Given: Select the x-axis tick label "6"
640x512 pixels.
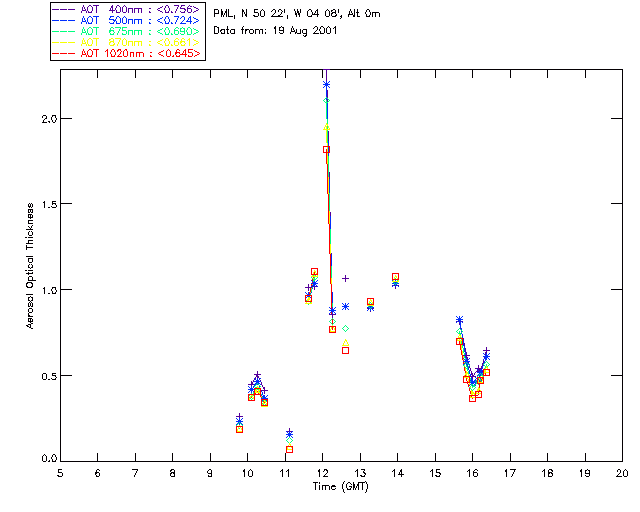Looking at the screenshot, I should click(98, 473).
